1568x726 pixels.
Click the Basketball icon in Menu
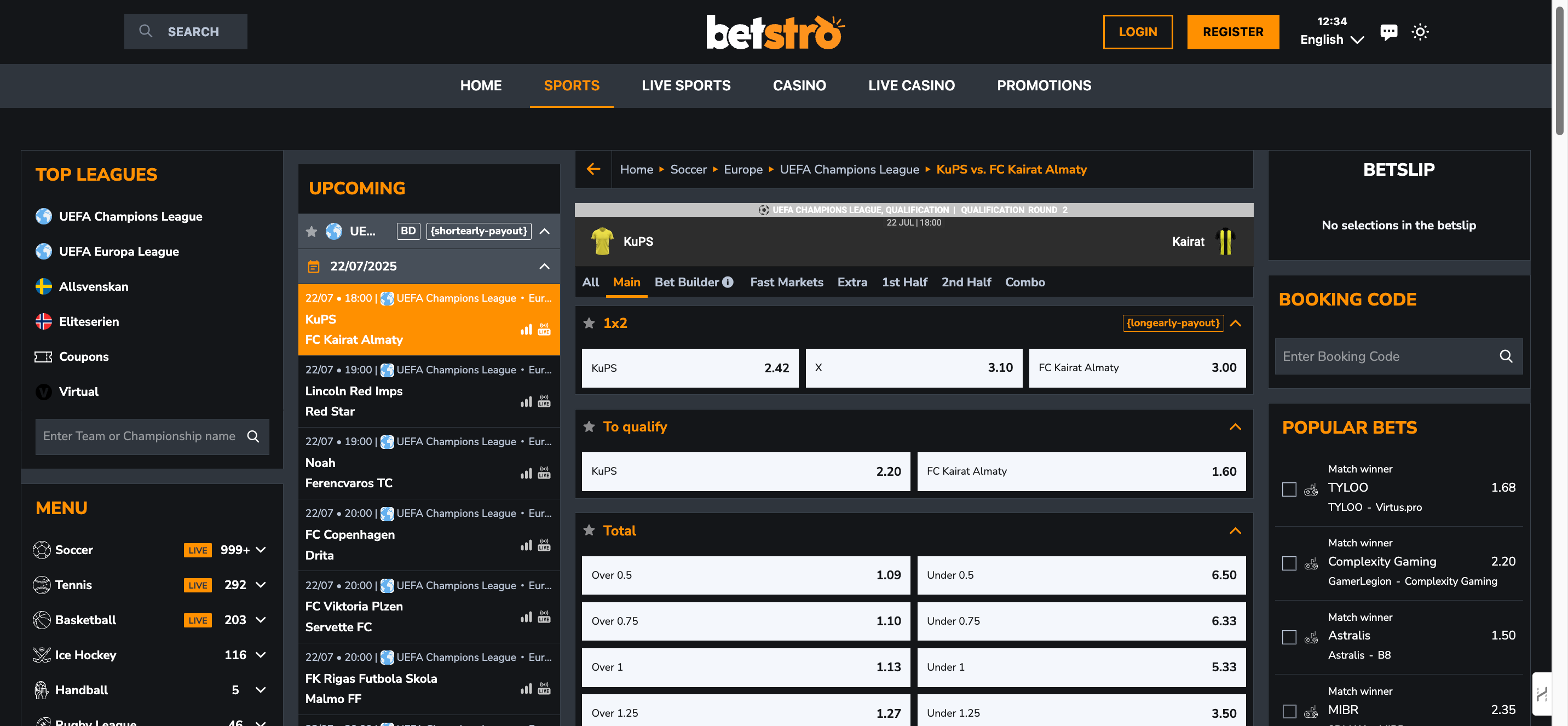[42, 619]
